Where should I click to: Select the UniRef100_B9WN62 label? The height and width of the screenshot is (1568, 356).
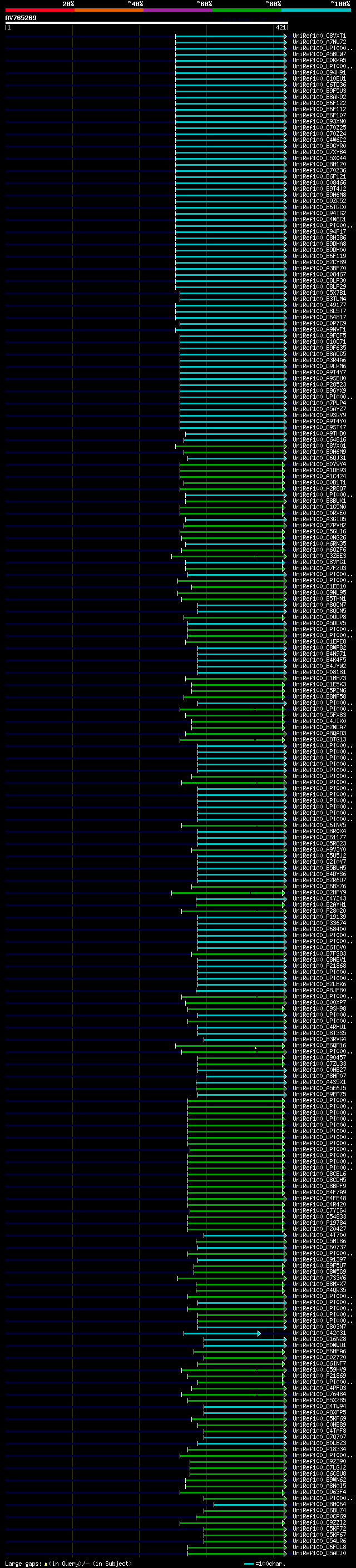point(319,1480)
